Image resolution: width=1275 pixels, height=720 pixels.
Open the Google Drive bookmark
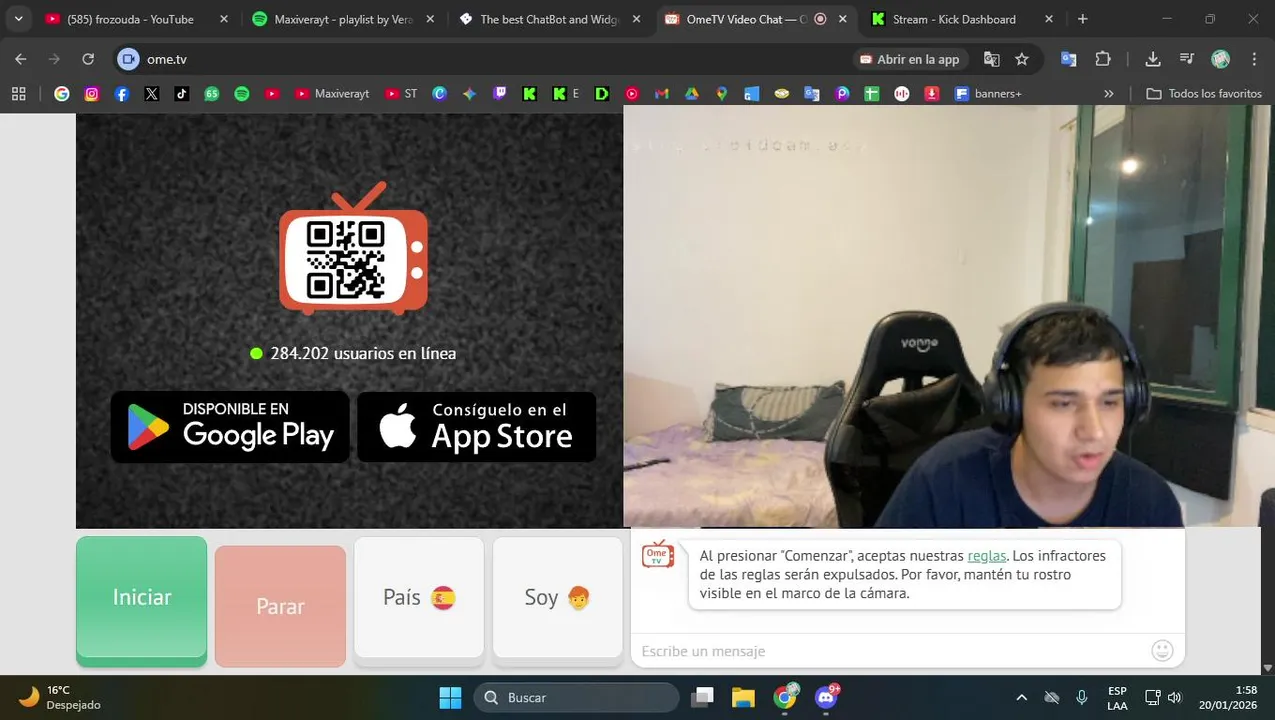[x=691, y=93]
